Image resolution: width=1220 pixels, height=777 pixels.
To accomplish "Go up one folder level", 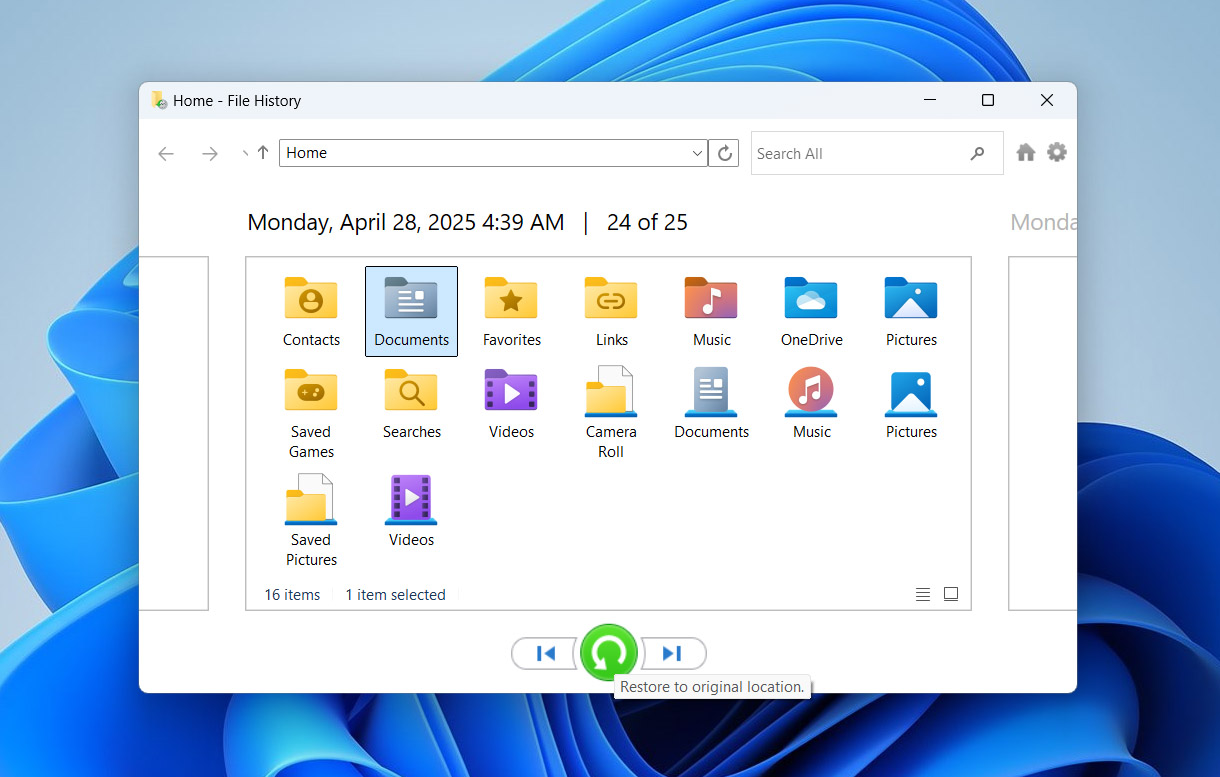I will pyautogui.click(x=263, y=153).
